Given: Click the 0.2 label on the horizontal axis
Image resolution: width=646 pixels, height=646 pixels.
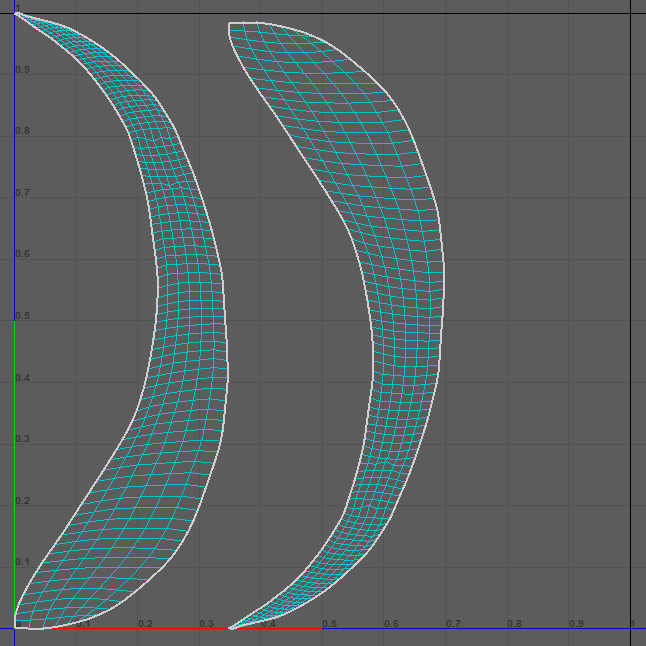Looking at the screenshot, I should 145,623.
